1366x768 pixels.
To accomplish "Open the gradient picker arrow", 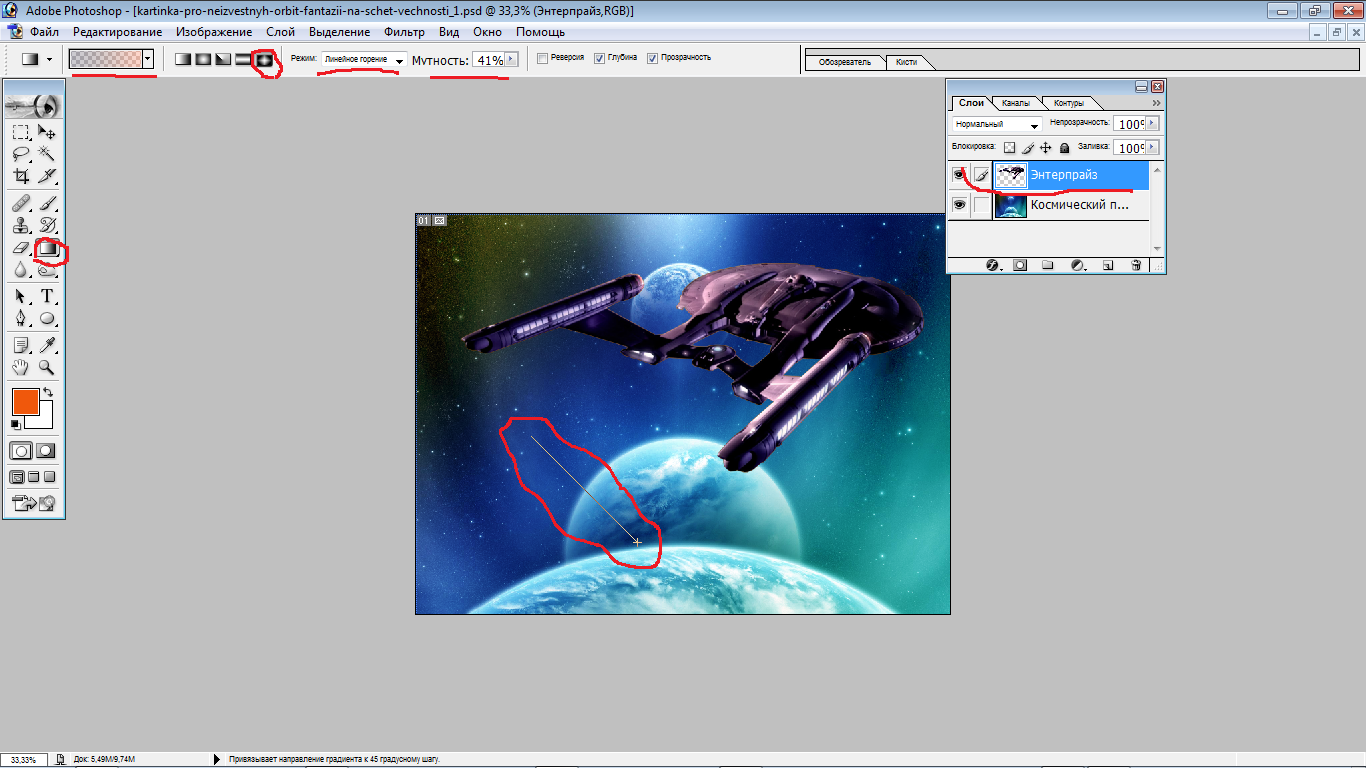I will 148,60.
